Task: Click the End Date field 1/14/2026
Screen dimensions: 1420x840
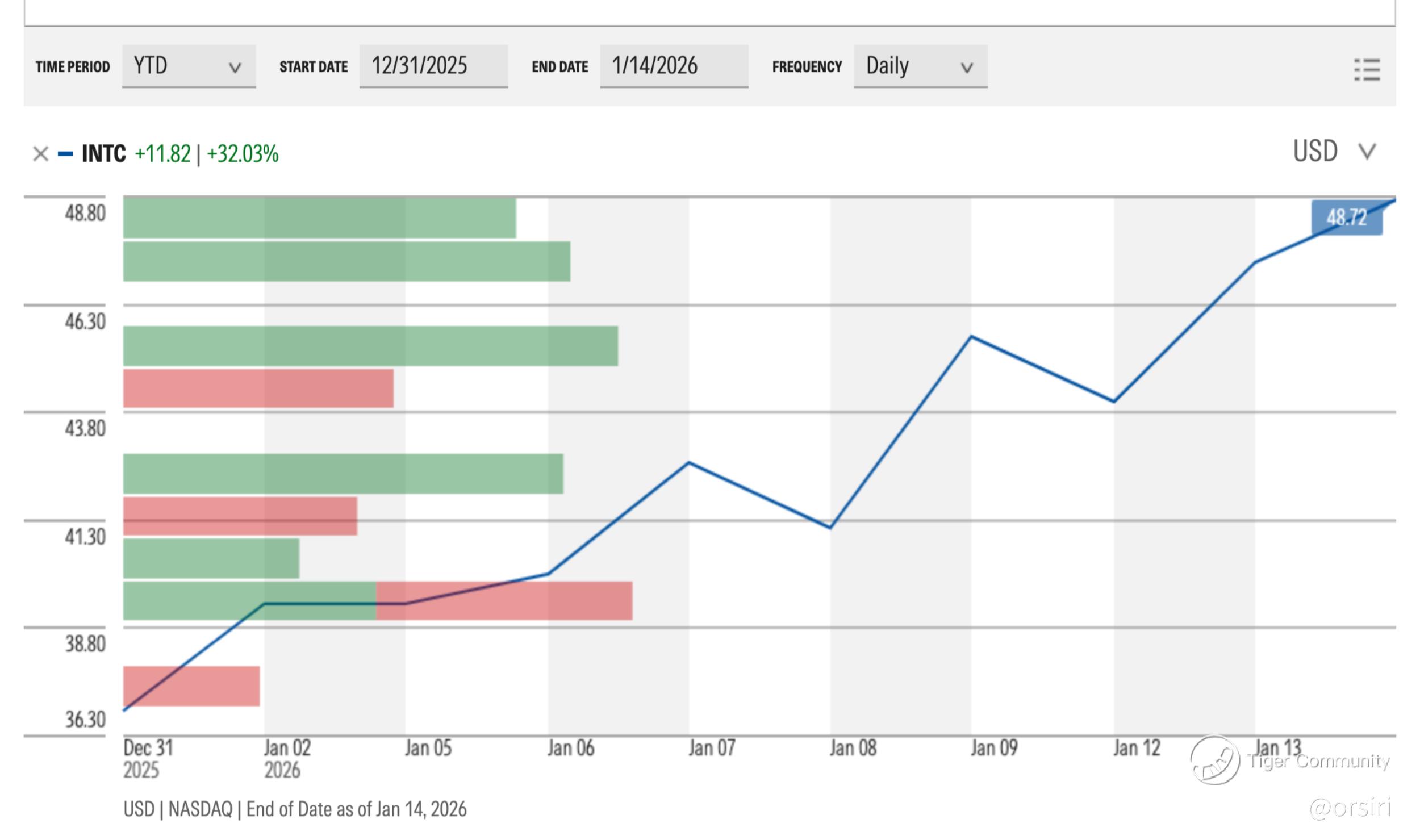Action: click(674, 66)
